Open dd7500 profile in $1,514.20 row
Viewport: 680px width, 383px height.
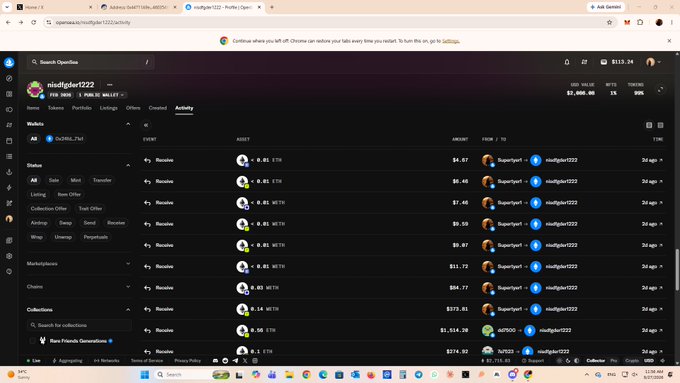tap(507, 330)
